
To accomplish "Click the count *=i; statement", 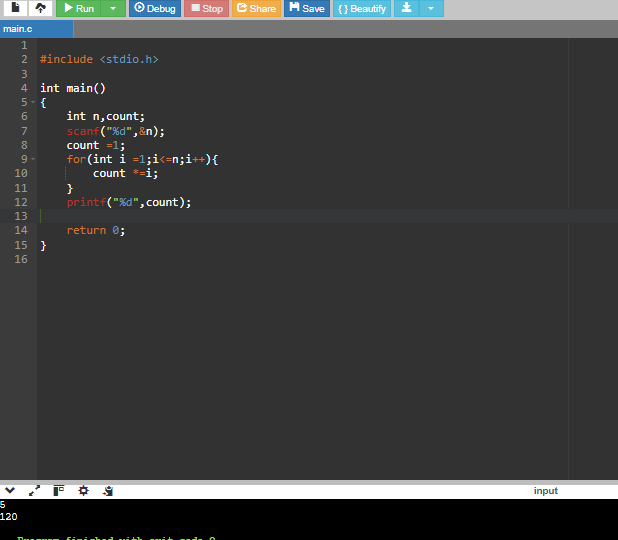I will pos(125,173).
